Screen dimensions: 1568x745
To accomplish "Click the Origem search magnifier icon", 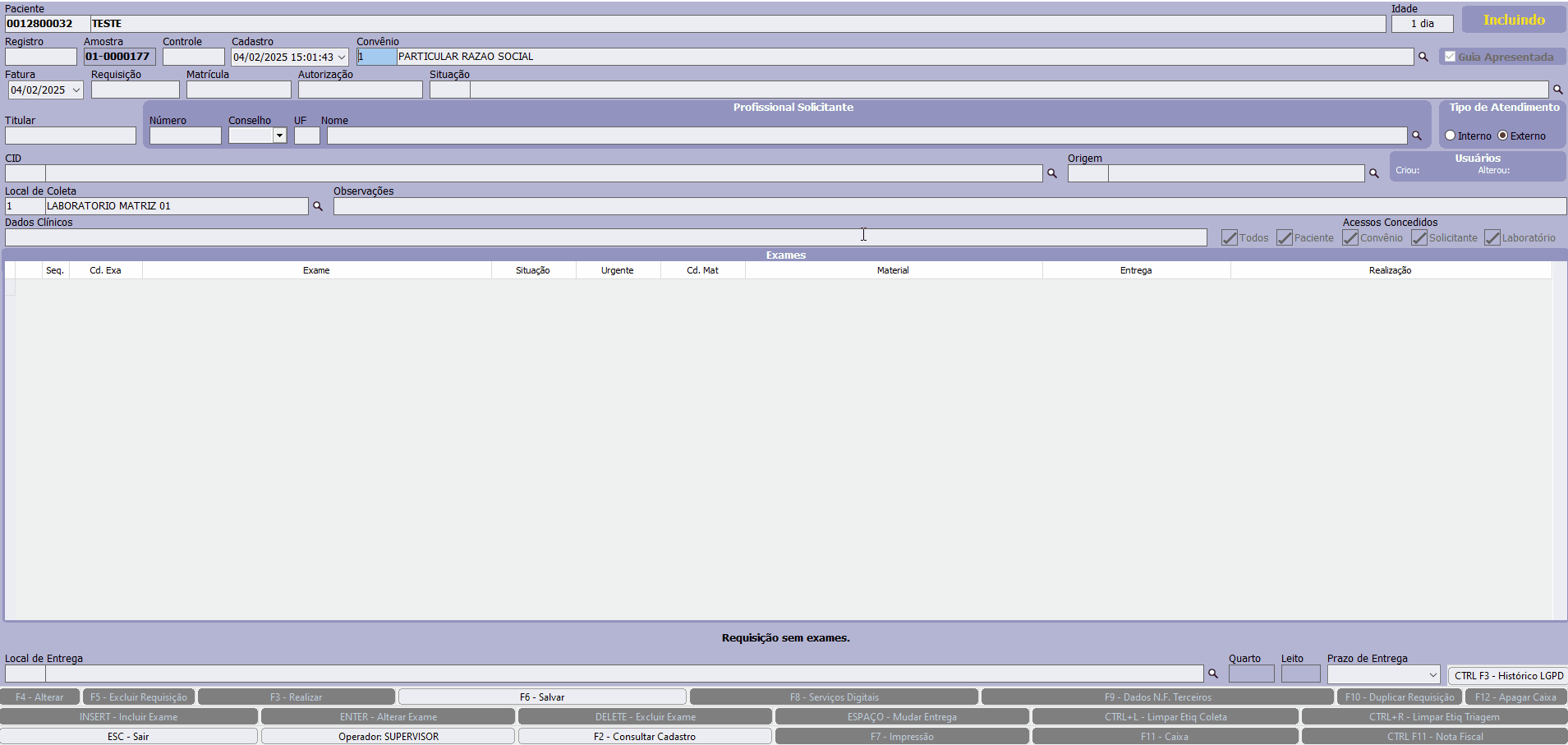I will point(1373,173).
